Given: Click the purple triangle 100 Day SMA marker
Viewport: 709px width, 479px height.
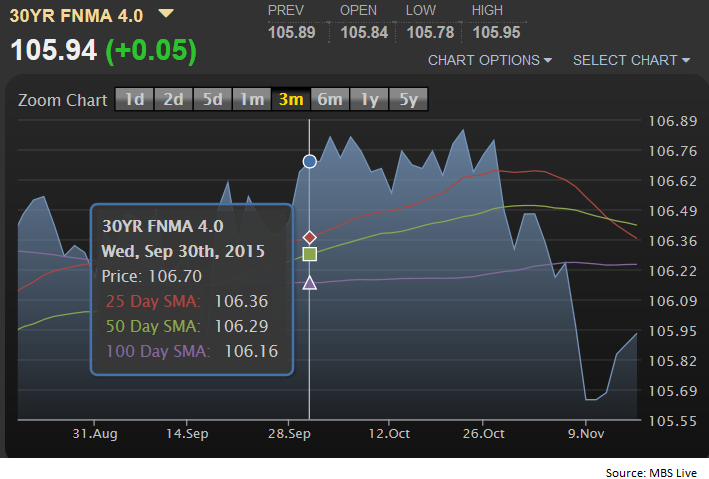Looking at the screenshot, I should [309, 283].
